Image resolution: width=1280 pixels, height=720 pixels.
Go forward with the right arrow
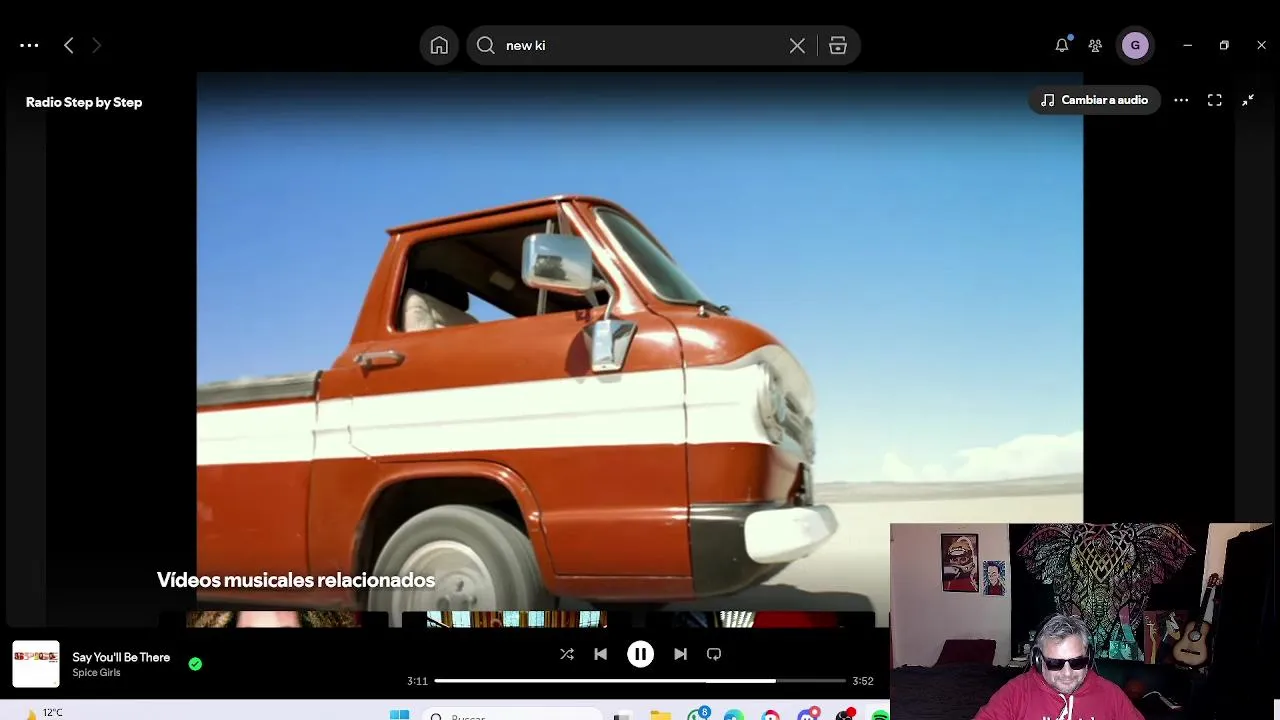[x=97, y=45]
